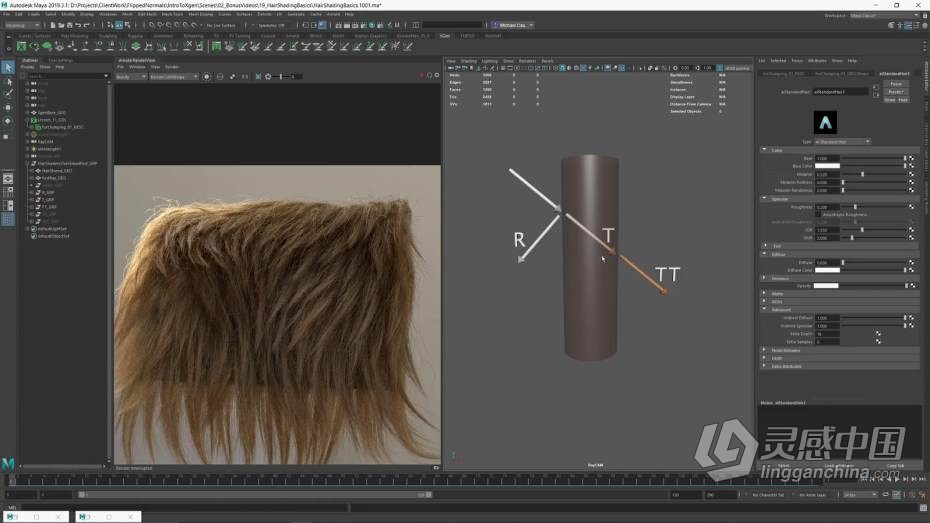Enable the Anisotropic Roughness checkbox
The width and height of the screenshot is (930, 523).
tap(819, 214)
